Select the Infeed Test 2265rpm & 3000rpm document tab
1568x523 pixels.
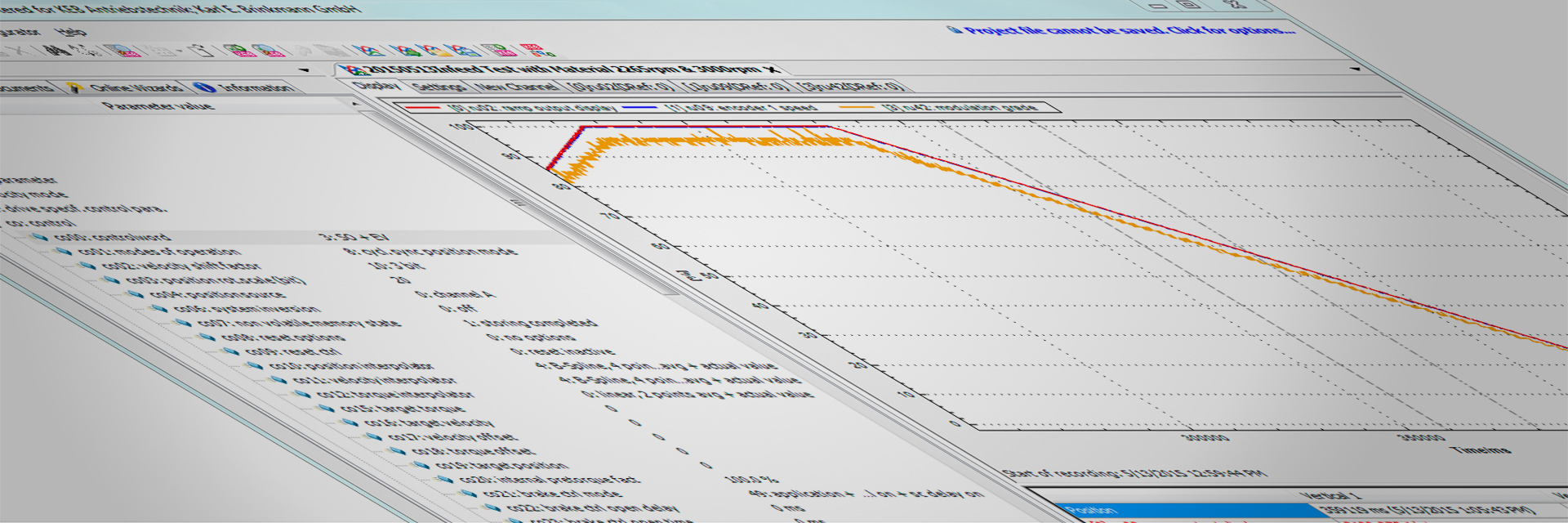pos(562,69)
